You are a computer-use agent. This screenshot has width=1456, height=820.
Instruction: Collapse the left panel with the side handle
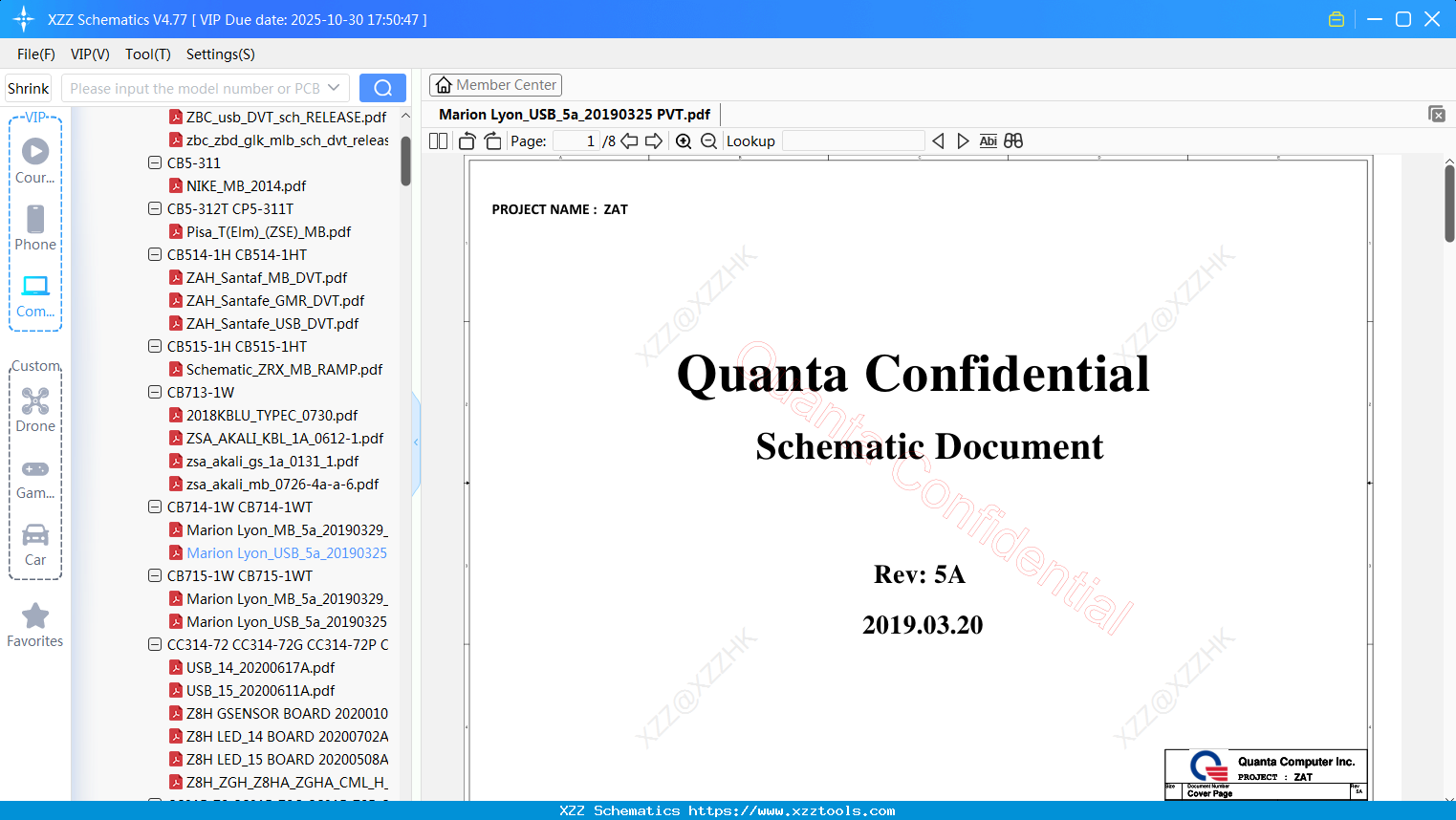pyautogui.click(x=416, y=442)
